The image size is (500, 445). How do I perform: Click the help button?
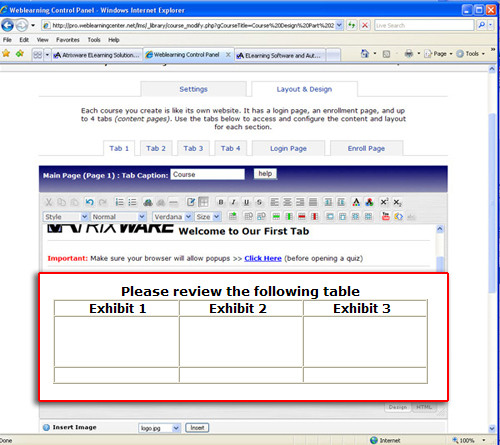point(265,174)
